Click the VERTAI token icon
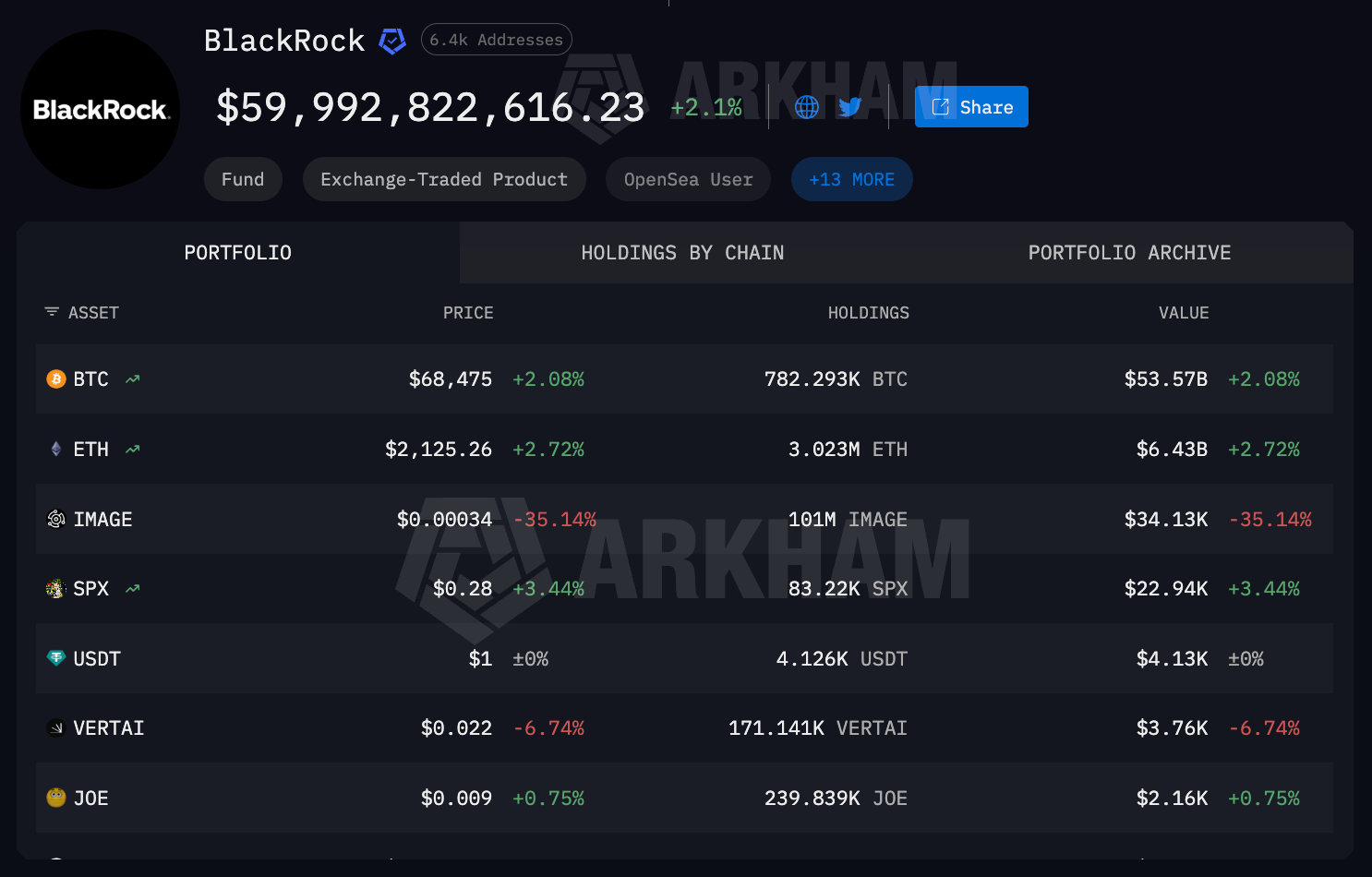1372x877 pixels. point(56,728)
